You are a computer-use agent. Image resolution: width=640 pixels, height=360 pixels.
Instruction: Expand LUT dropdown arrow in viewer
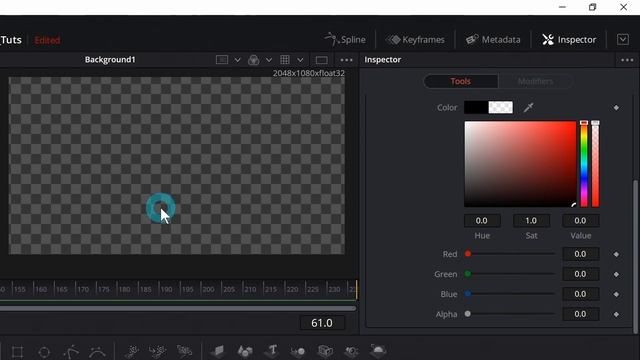click(300, 60)
